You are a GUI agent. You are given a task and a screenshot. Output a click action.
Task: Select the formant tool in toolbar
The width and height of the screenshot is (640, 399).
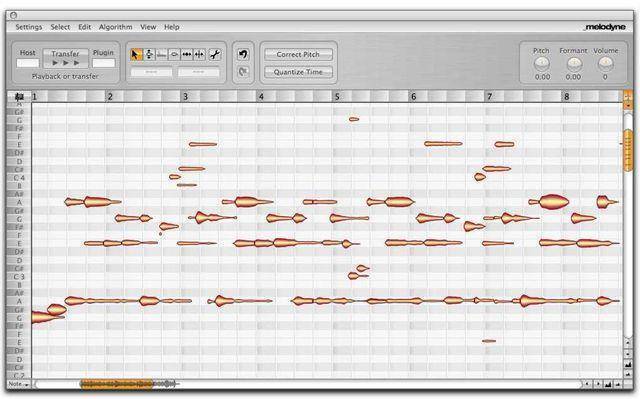[x=162, y=54]
